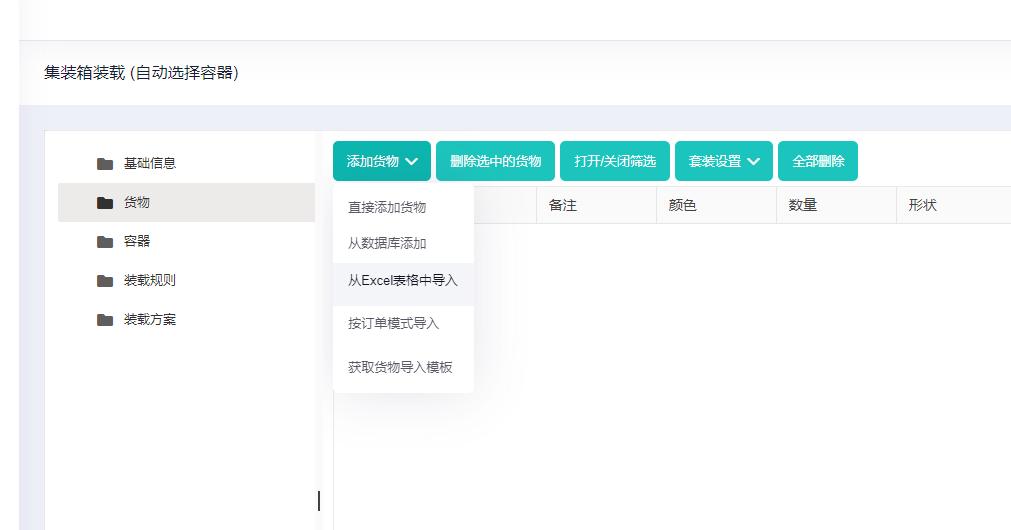Click the 集装箱装载 (自动选择容器) page title

pos(141,73)
